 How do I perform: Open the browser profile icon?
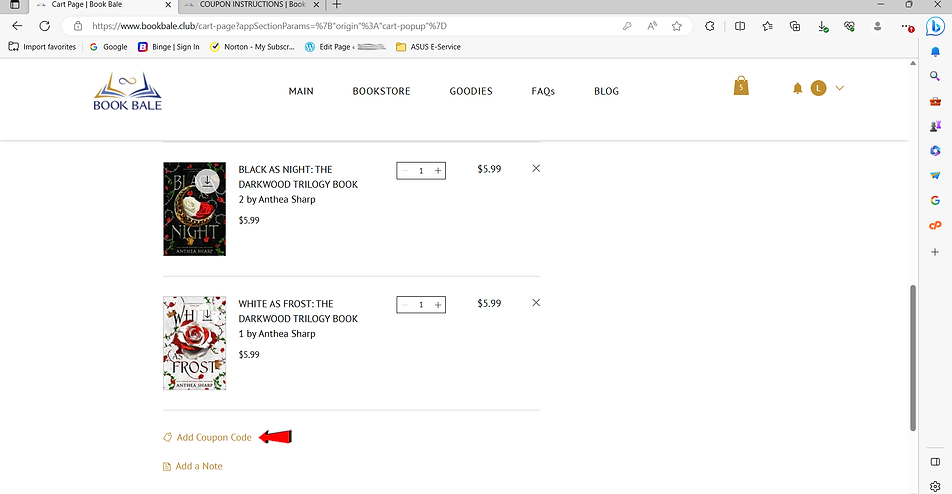[x=877, y=26]
